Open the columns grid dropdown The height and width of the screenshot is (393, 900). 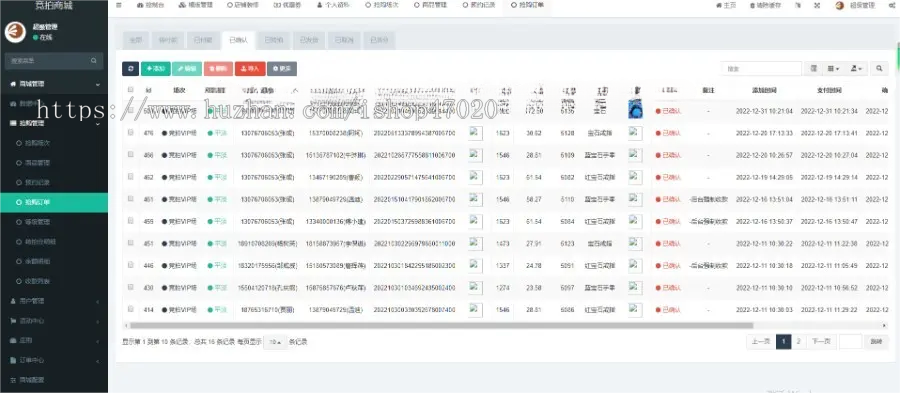pos(833,69)
